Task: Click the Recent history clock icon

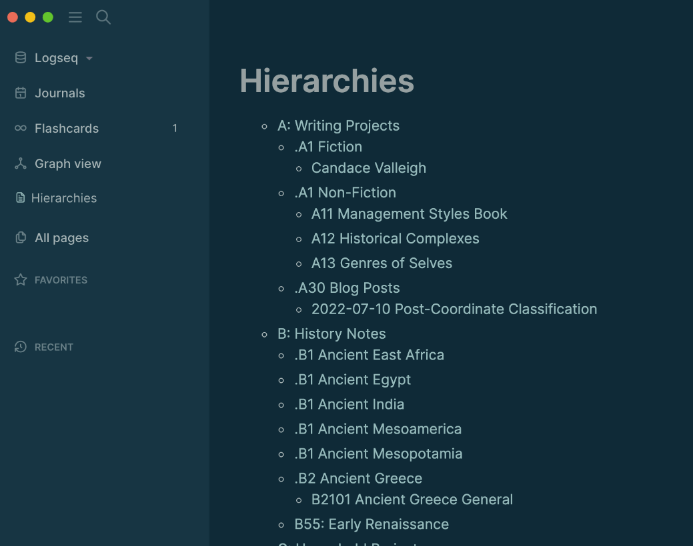Action: tap(20, 347)
